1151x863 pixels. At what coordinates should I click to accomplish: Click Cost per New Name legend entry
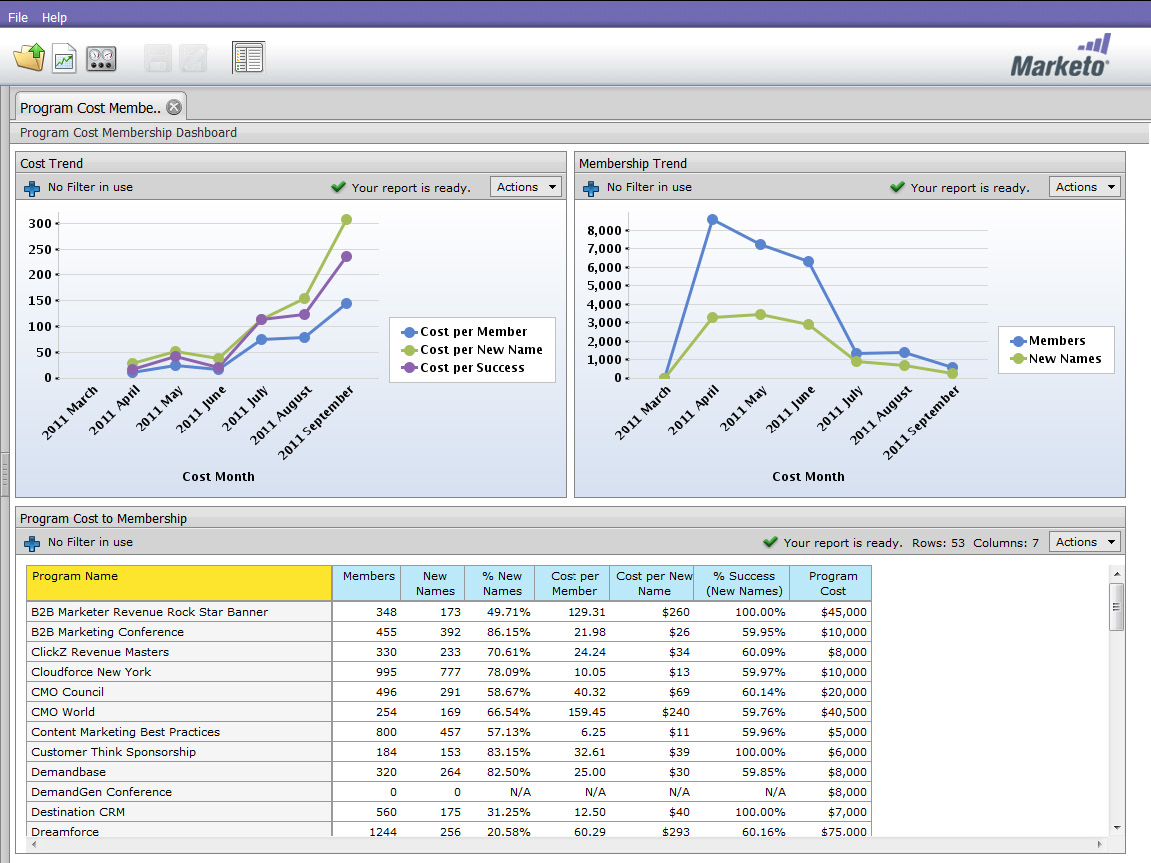coord(472,350)
